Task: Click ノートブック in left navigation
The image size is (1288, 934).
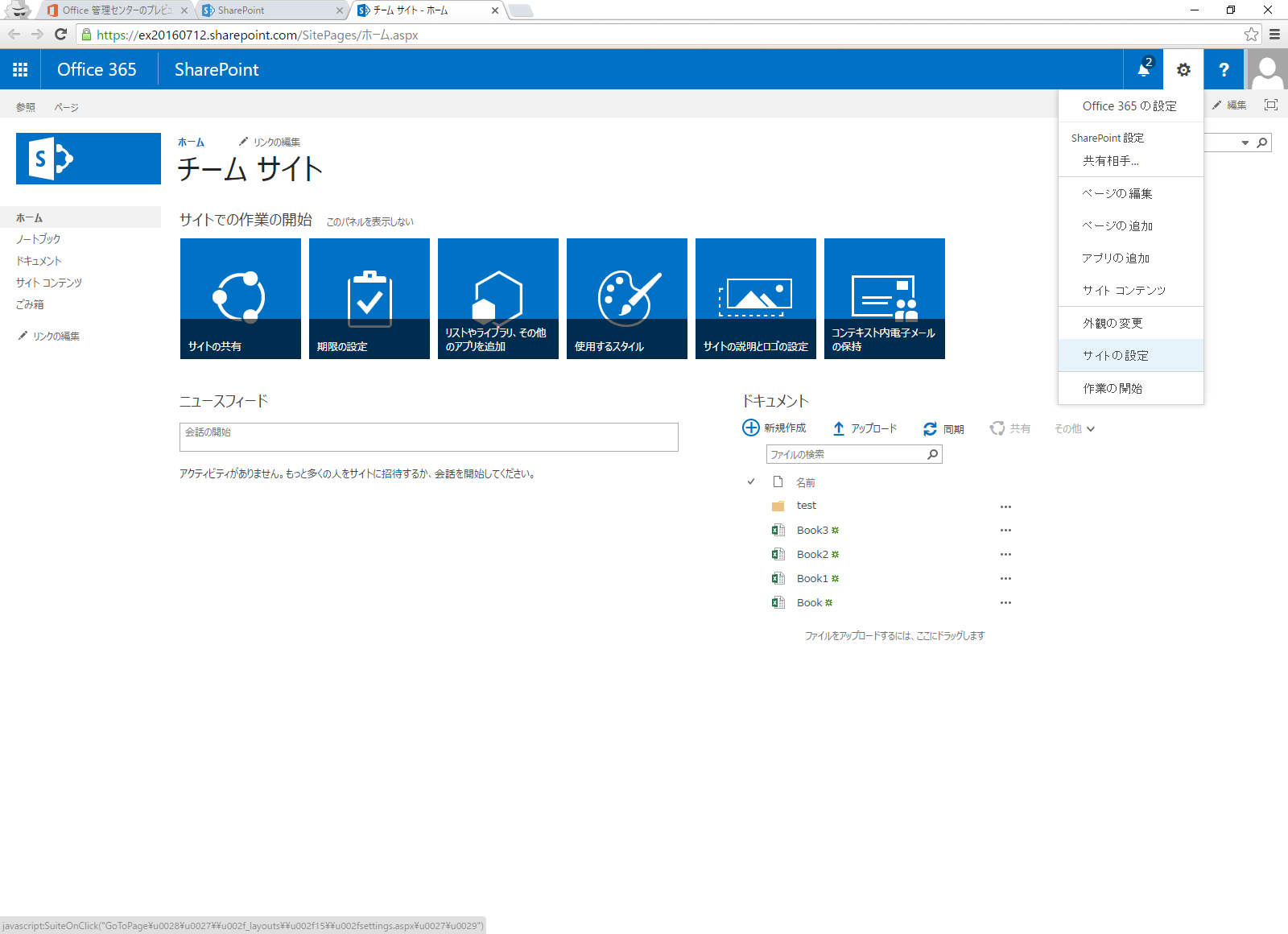Action: [38, 239]
